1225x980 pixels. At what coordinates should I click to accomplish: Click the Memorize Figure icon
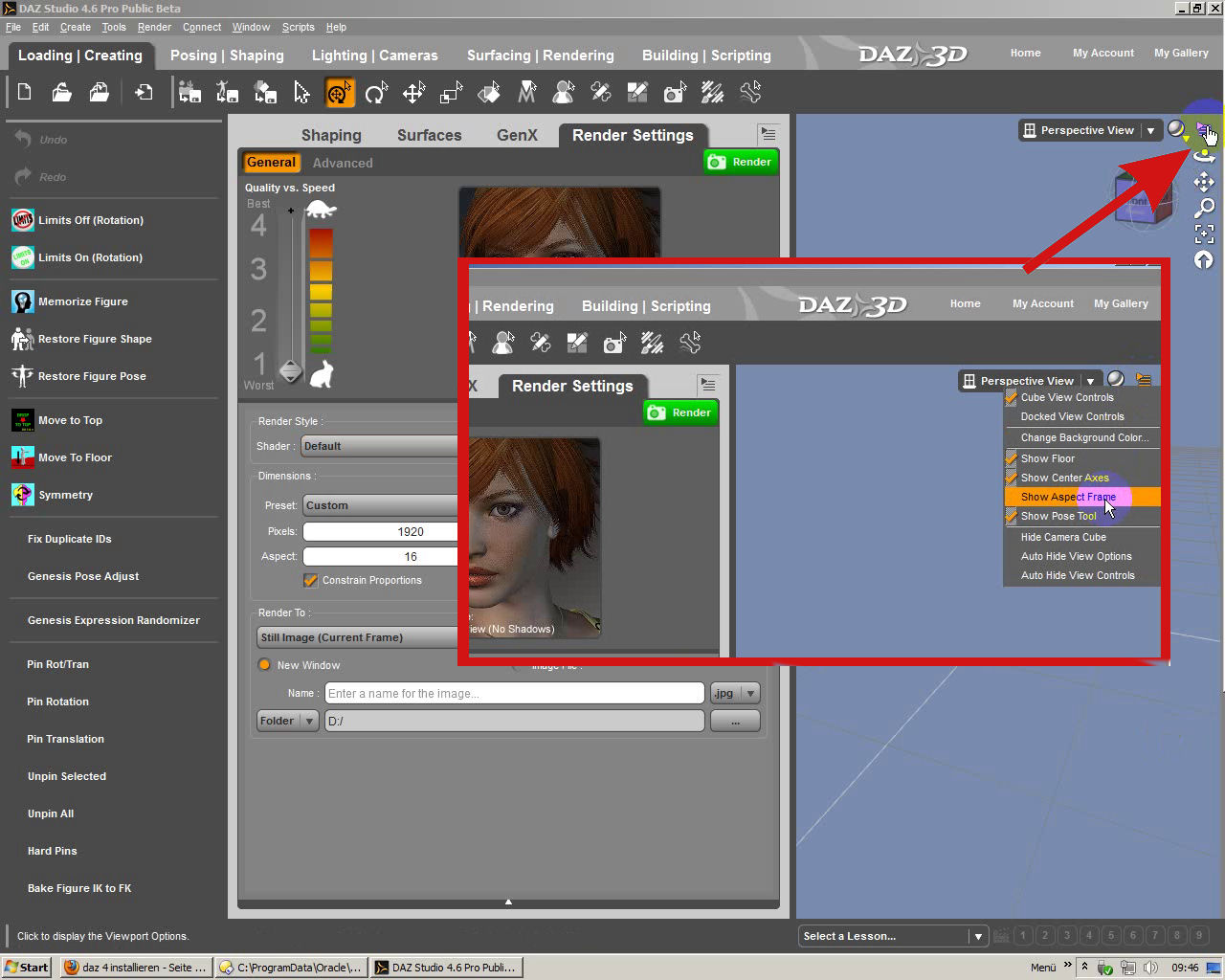coord(22,301)
